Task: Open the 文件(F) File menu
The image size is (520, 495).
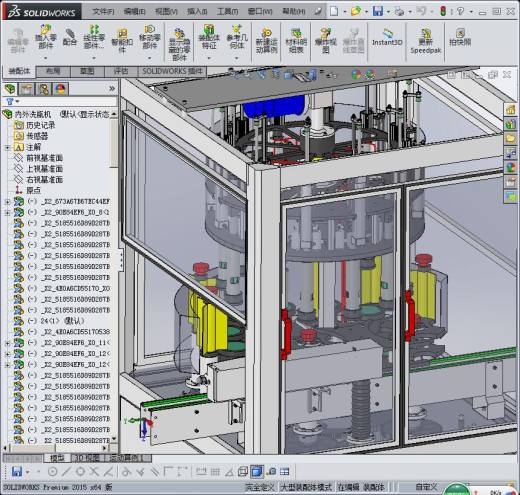Action: (103, 11)
